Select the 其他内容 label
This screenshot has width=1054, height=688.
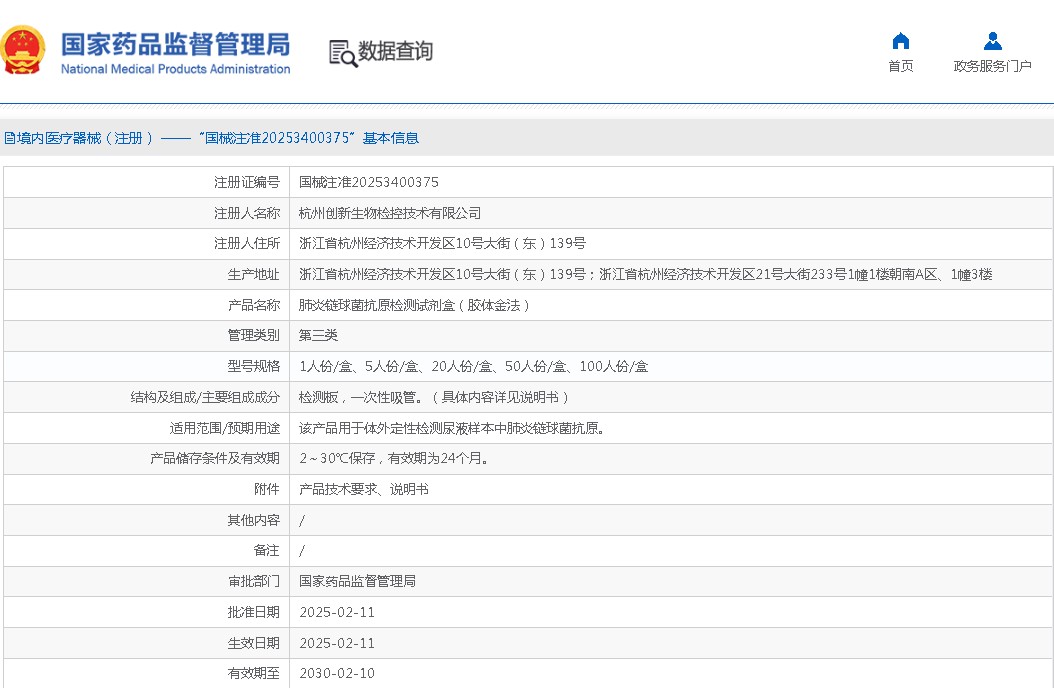pyautogui.click(x=253, y=520)
